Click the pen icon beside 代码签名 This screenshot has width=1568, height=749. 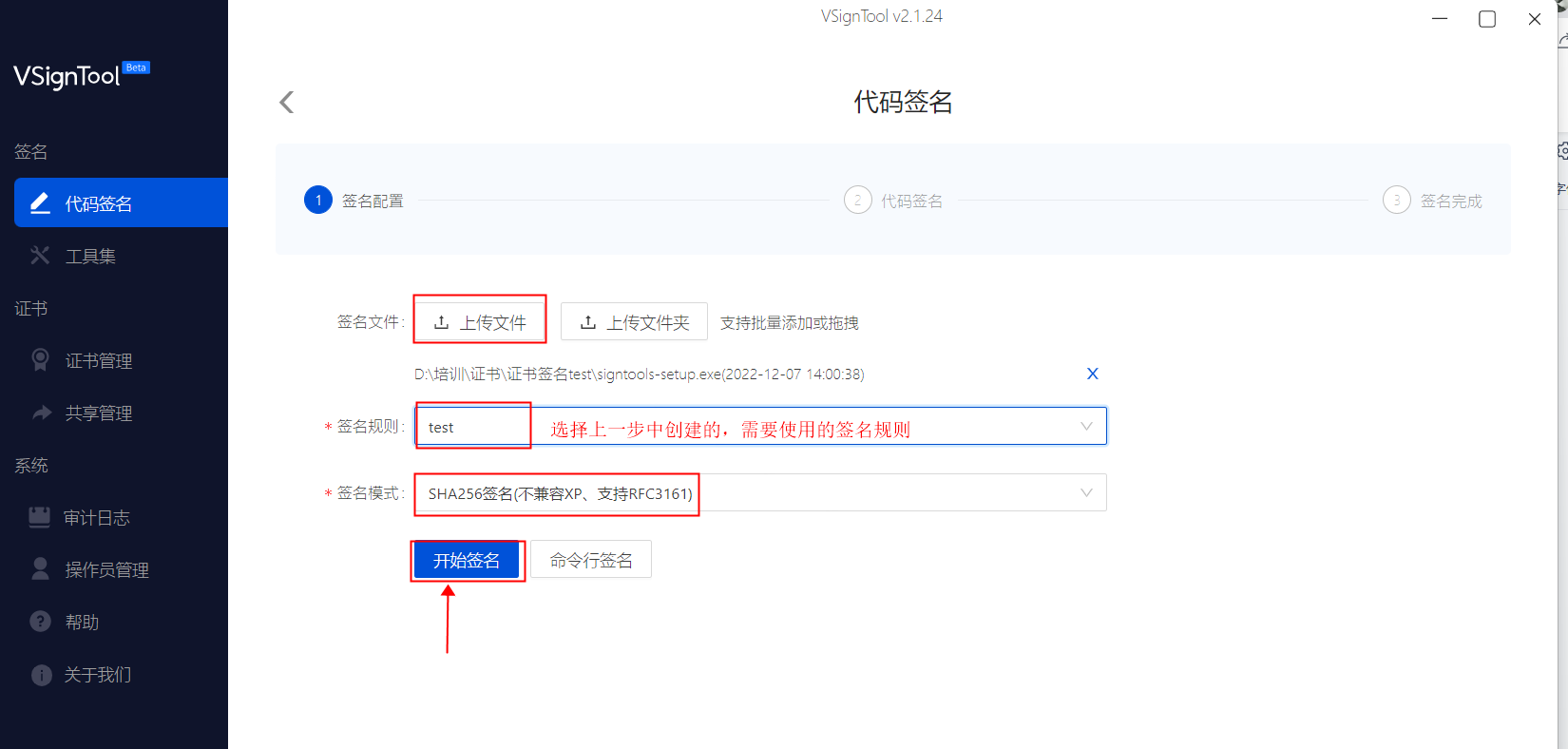(x=40, y=202)
